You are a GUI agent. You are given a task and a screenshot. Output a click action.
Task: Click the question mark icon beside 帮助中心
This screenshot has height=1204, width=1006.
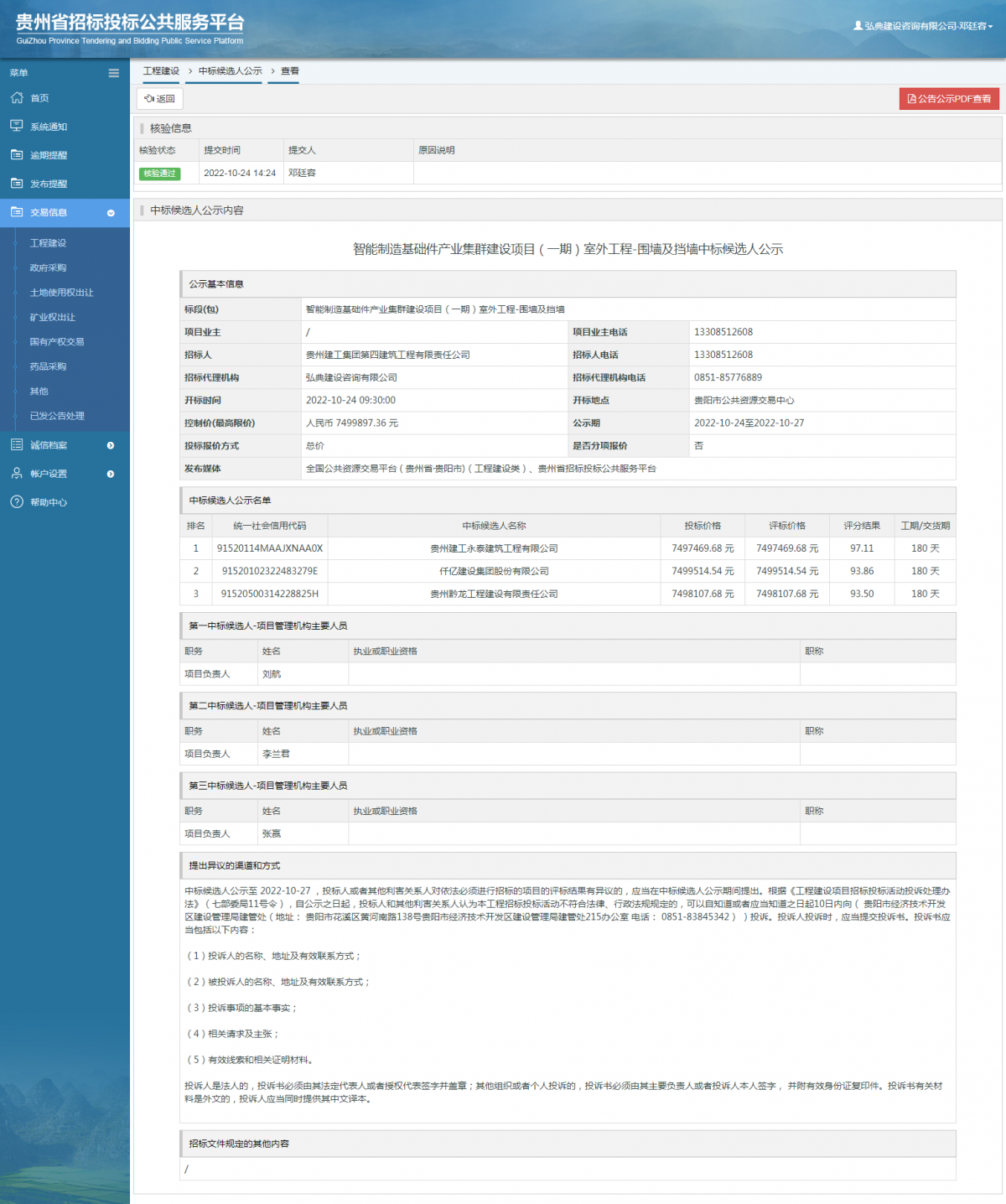[17, 501]
